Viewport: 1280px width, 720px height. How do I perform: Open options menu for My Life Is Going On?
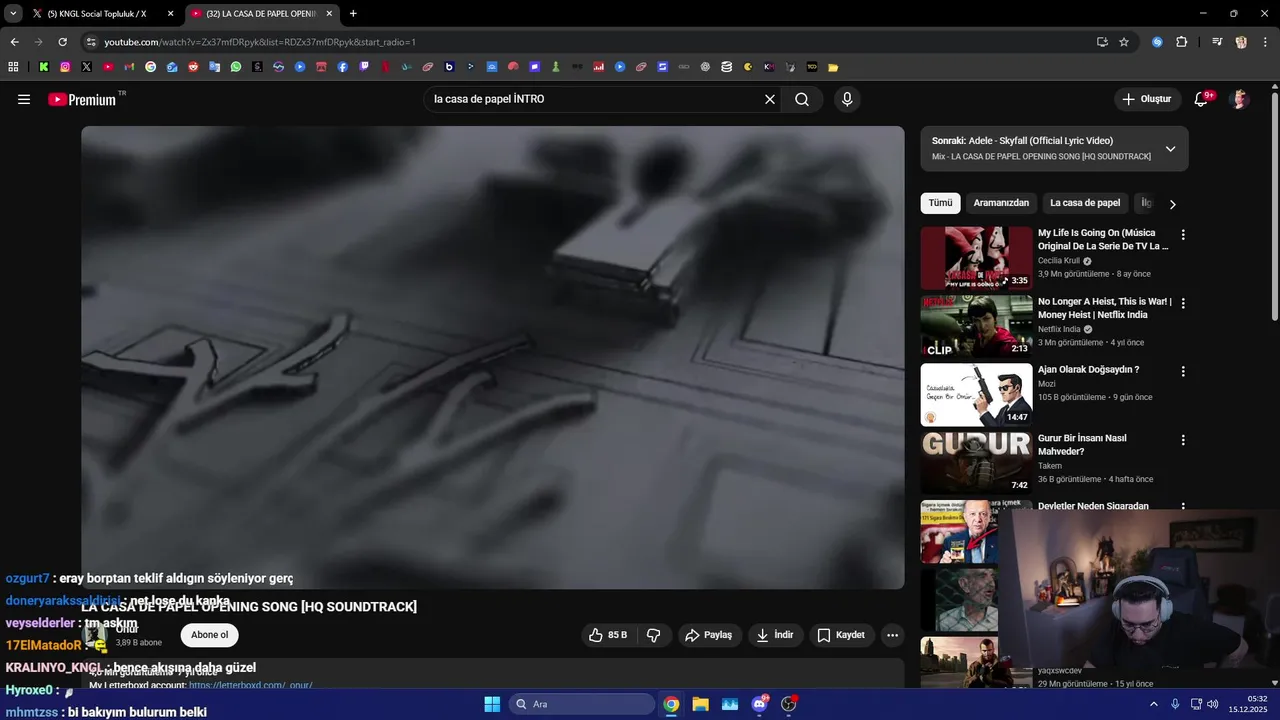coord(1183,235)
